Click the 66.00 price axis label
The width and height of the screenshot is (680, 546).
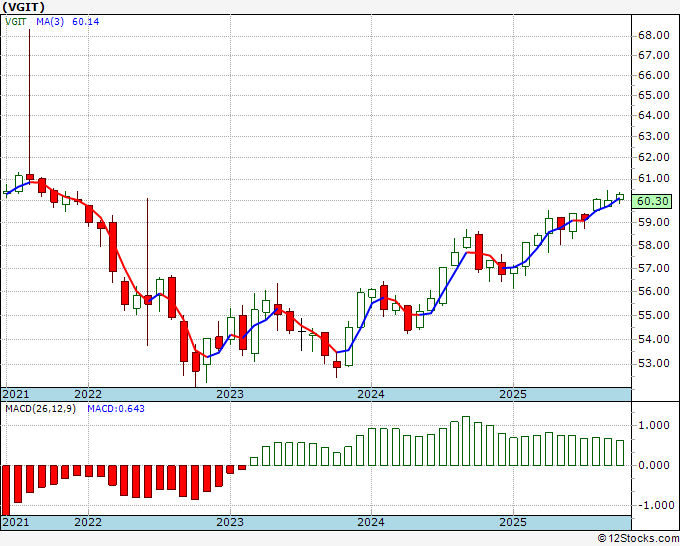[x=654, y=75]
